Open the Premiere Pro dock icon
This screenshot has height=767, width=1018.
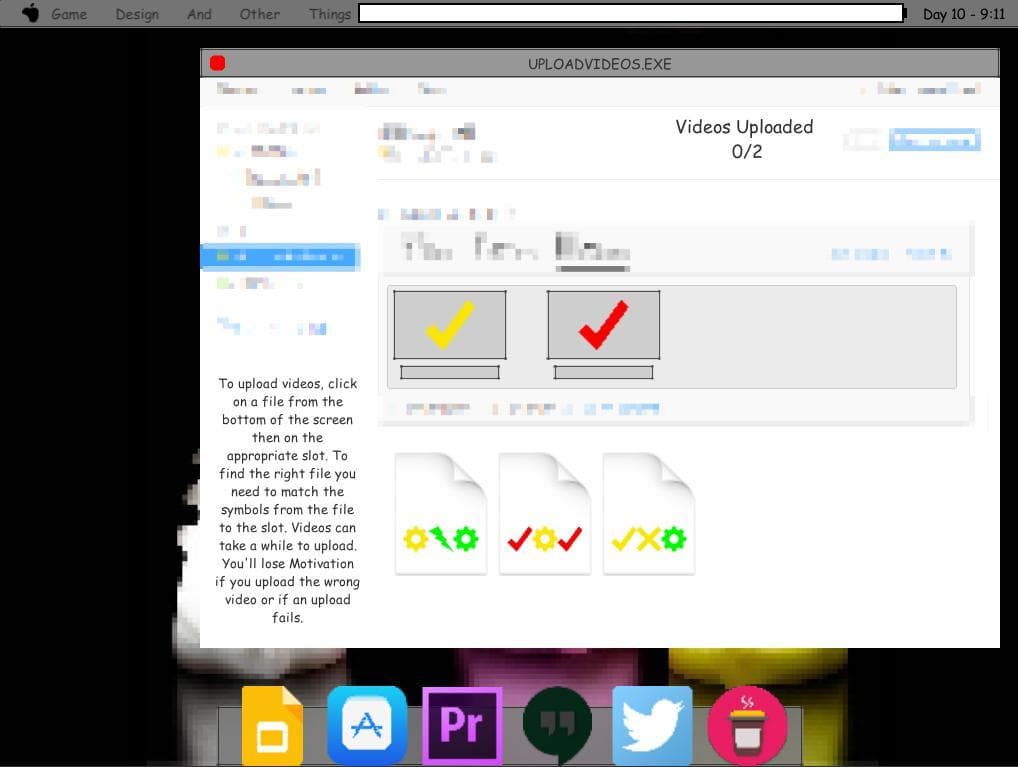462,725
